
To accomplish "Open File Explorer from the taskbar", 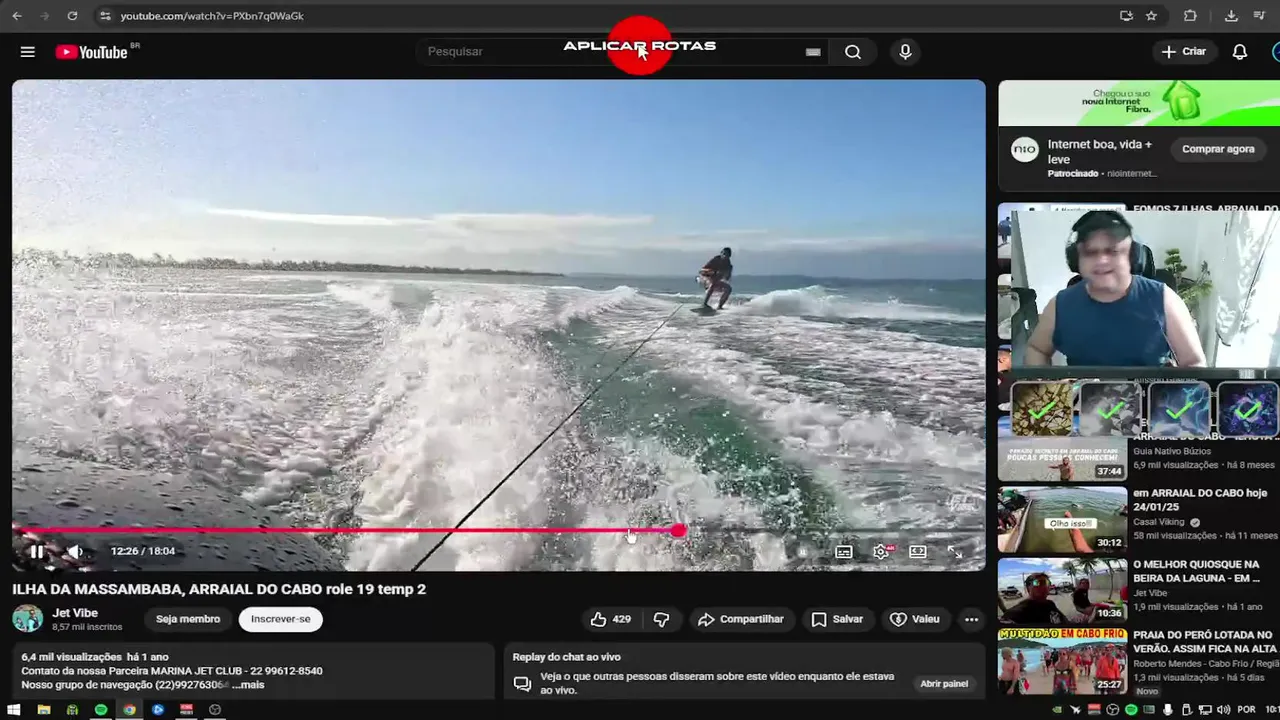I will (x=44, y=710).
